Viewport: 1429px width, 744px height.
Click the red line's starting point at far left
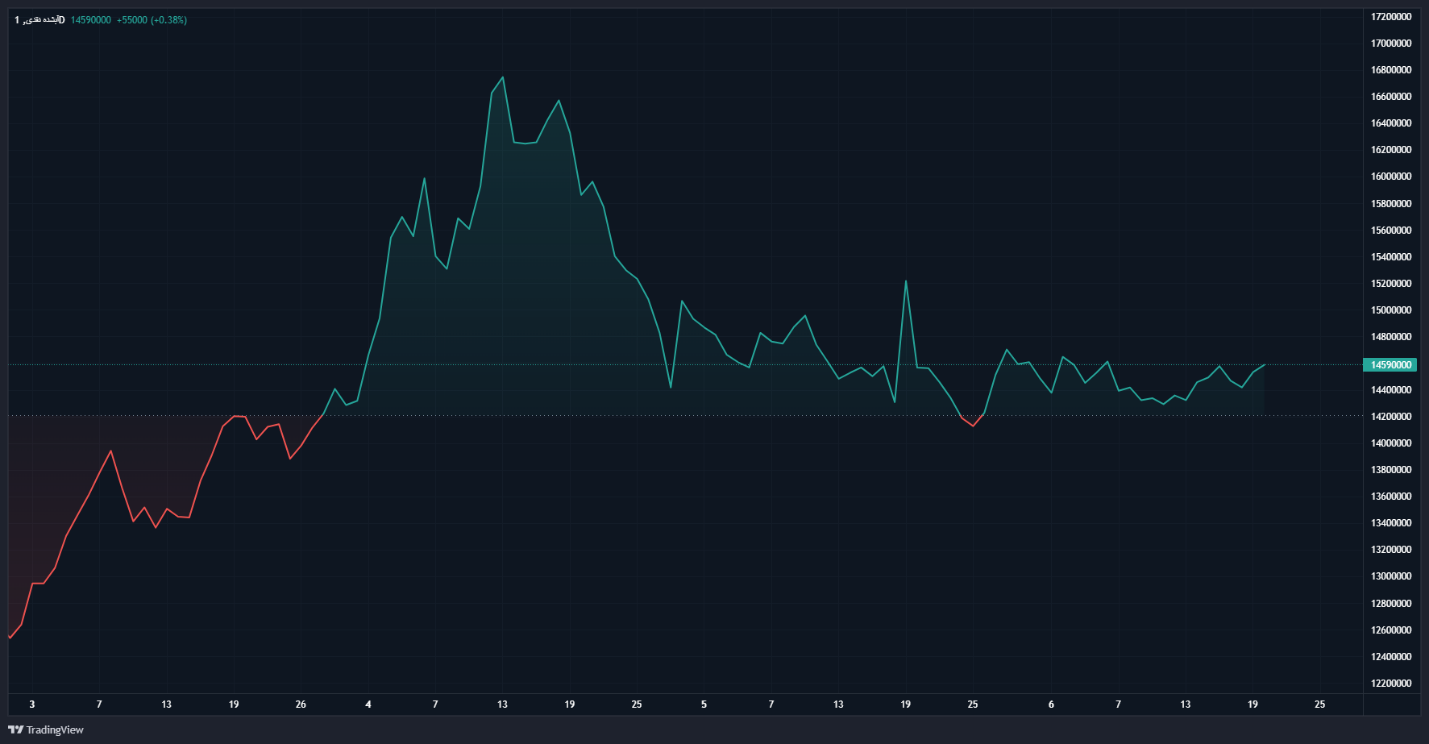click(x=9, y=637)
